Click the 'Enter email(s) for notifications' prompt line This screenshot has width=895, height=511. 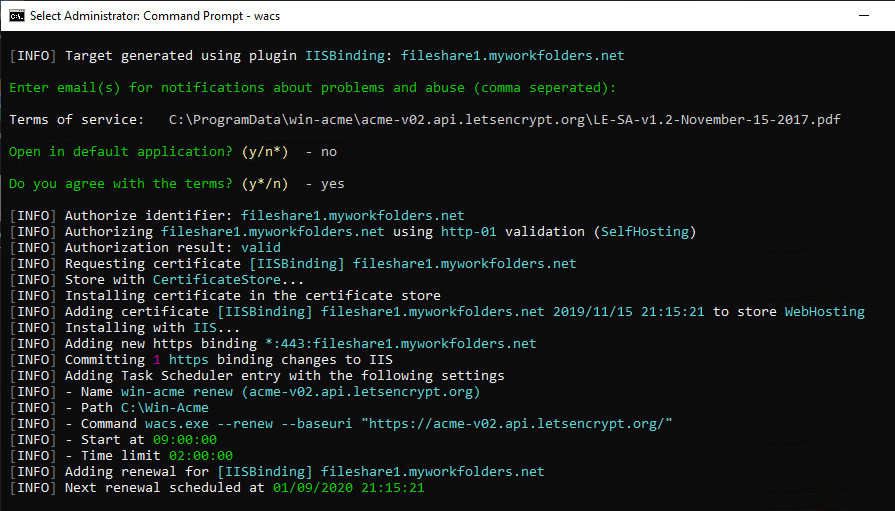click(x=312, y=87)
